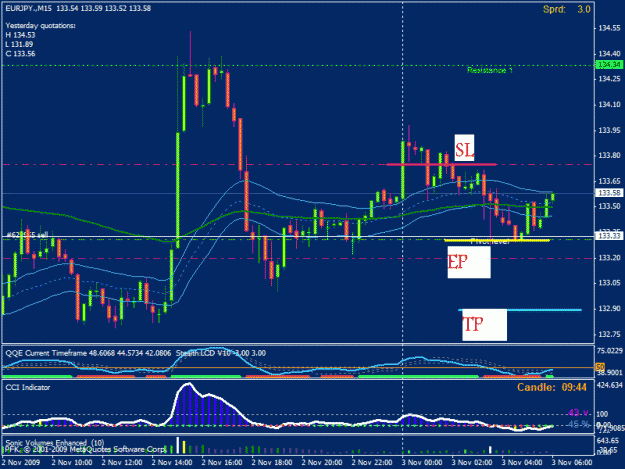Click the blue '45 %' readout

pos(579,424)
